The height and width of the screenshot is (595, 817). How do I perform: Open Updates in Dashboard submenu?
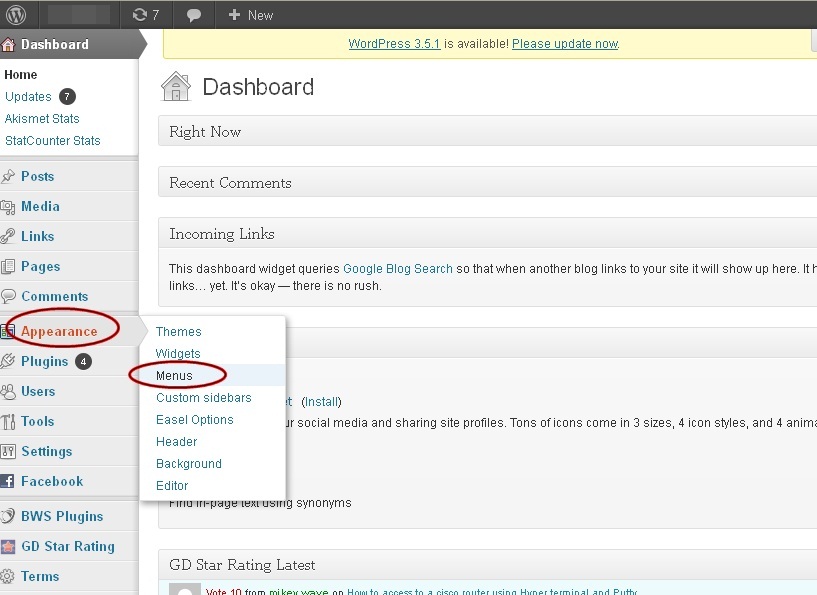28,96
